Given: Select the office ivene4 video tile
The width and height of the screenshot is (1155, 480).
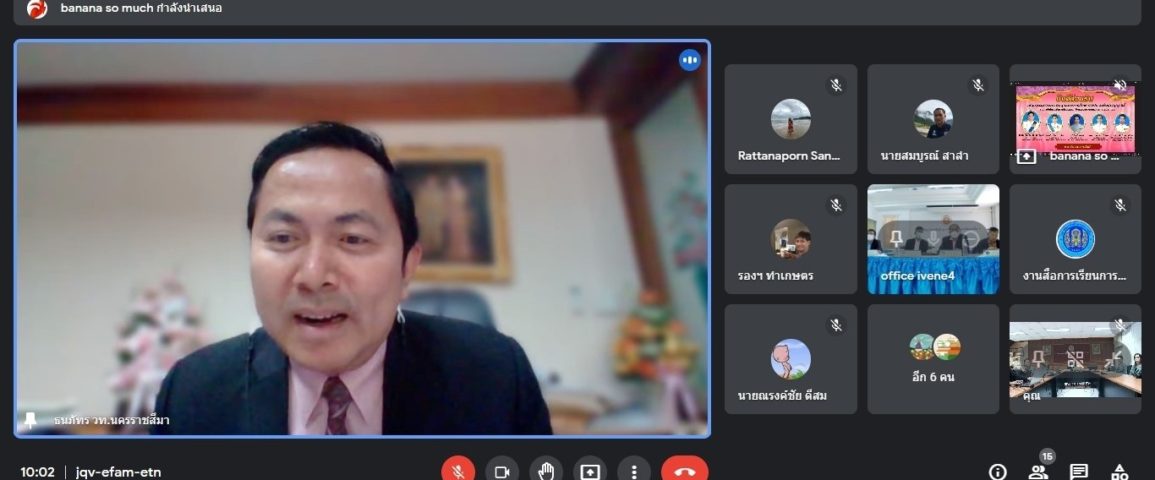Looking at the screenshot, I should click(x=933, y=239).
